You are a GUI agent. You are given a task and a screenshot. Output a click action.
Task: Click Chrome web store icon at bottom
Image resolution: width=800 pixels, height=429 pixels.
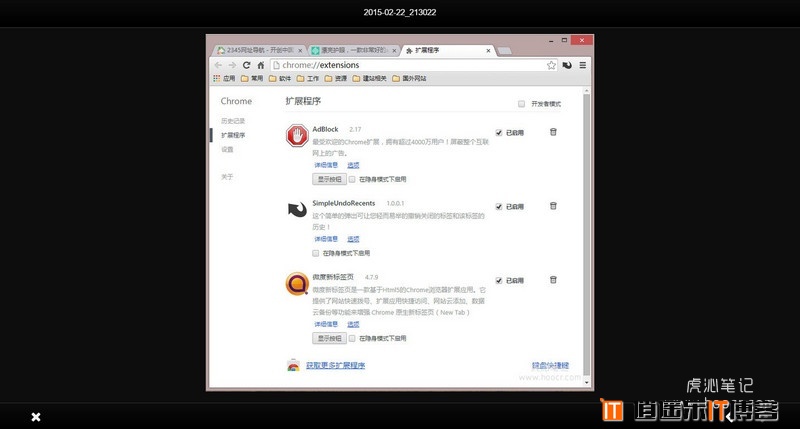coord(293,365)
